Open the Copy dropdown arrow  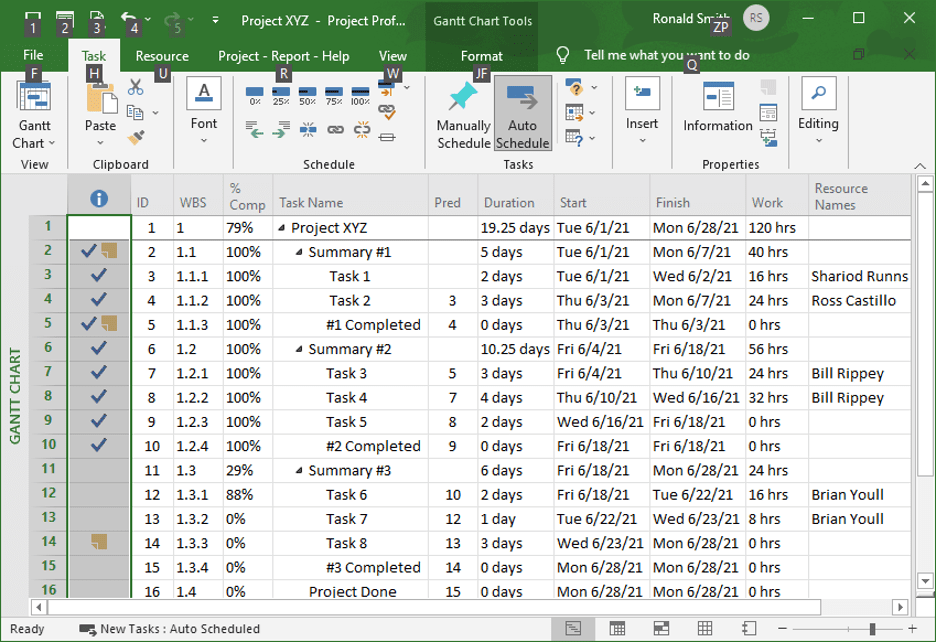click(155, 112)
